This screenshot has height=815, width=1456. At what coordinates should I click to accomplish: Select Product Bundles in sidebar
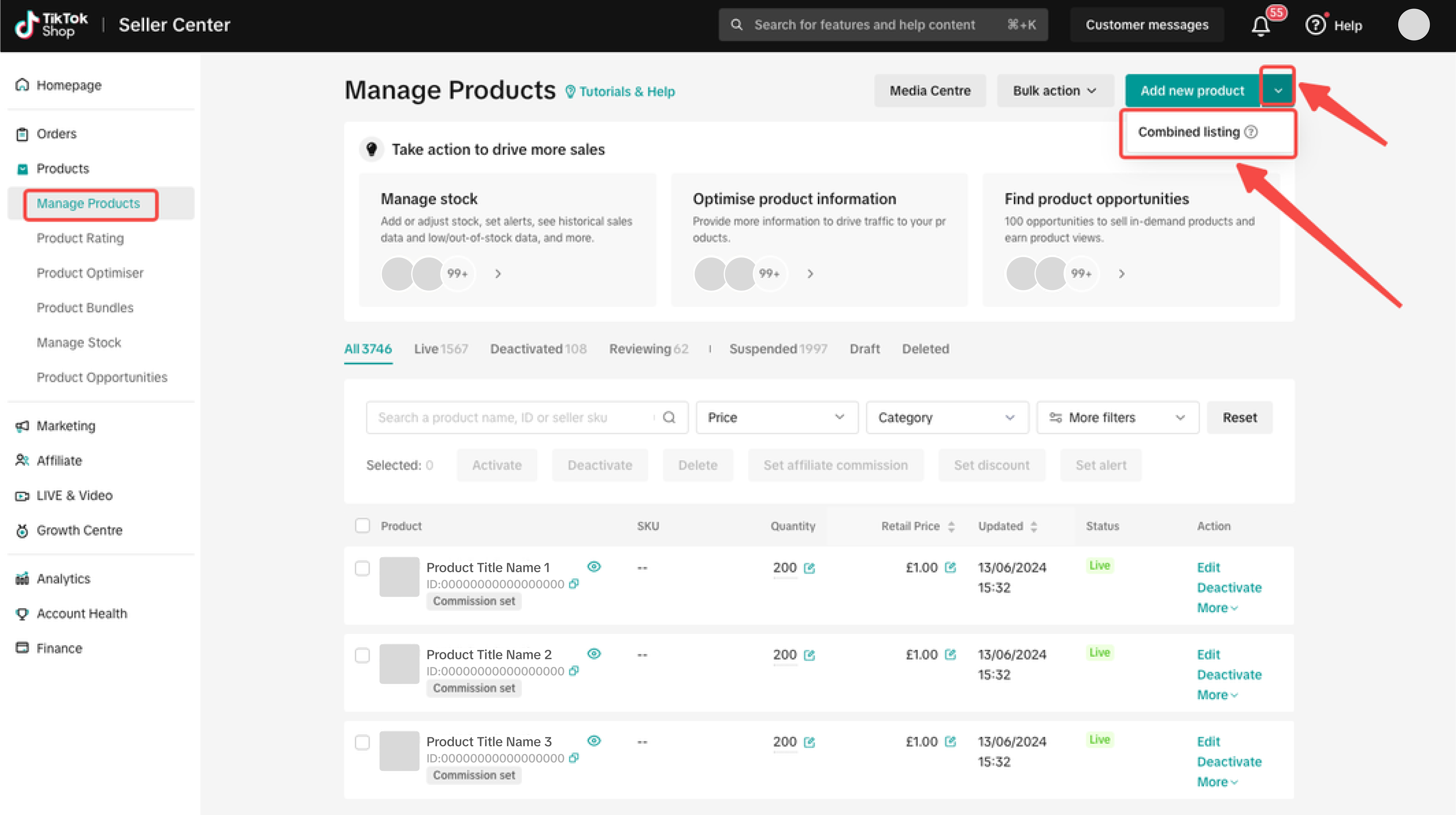pyautogui.click(x=85, y=307)
